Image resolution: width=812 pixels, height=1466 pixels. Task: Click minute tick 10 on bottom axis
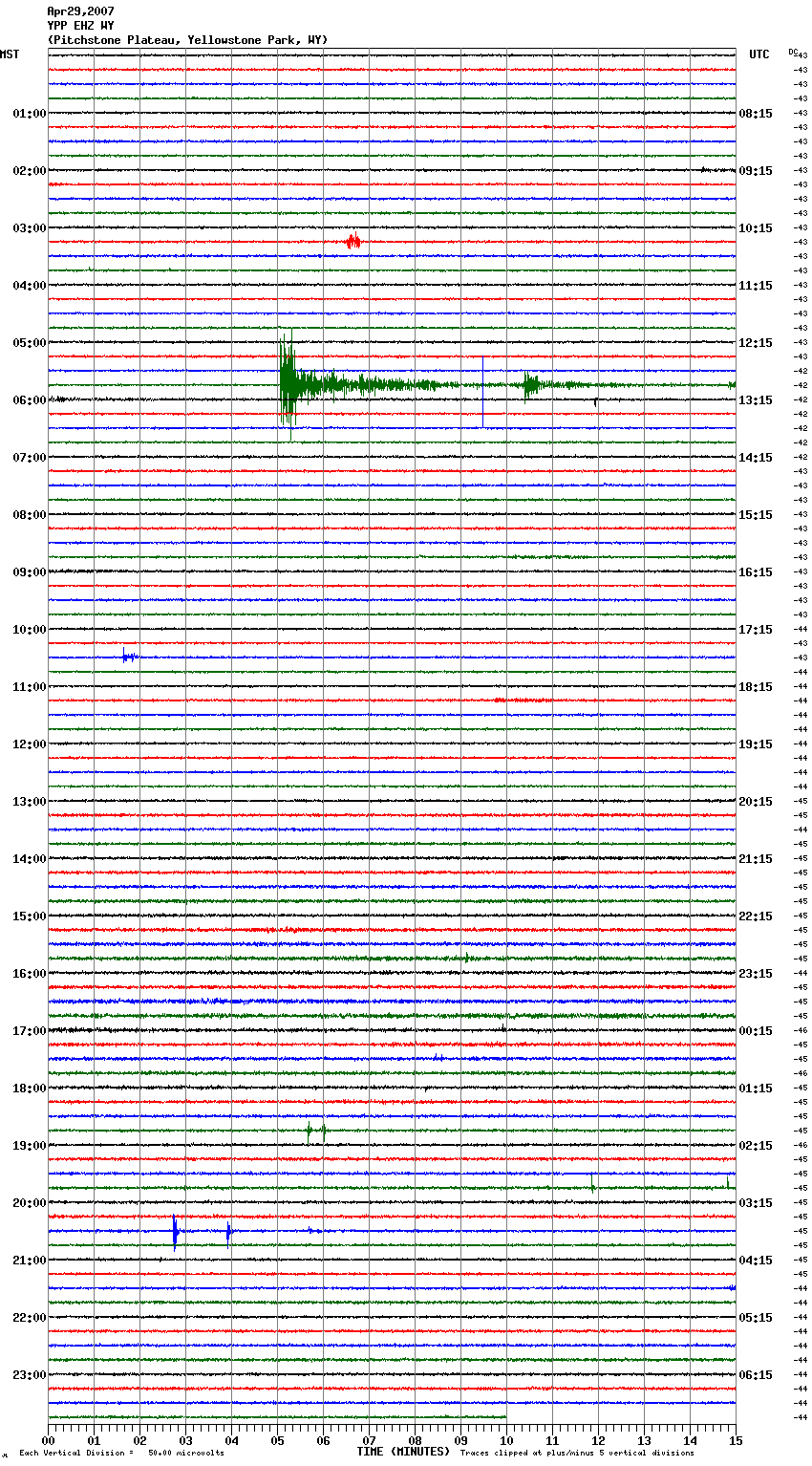[x=506, y=1440]
